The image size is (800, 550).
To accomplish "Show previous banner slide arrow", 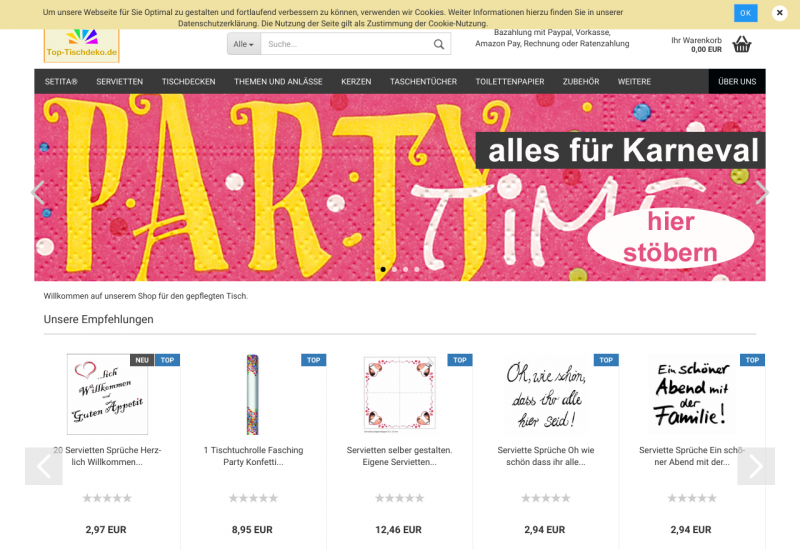I will point(38,192).
